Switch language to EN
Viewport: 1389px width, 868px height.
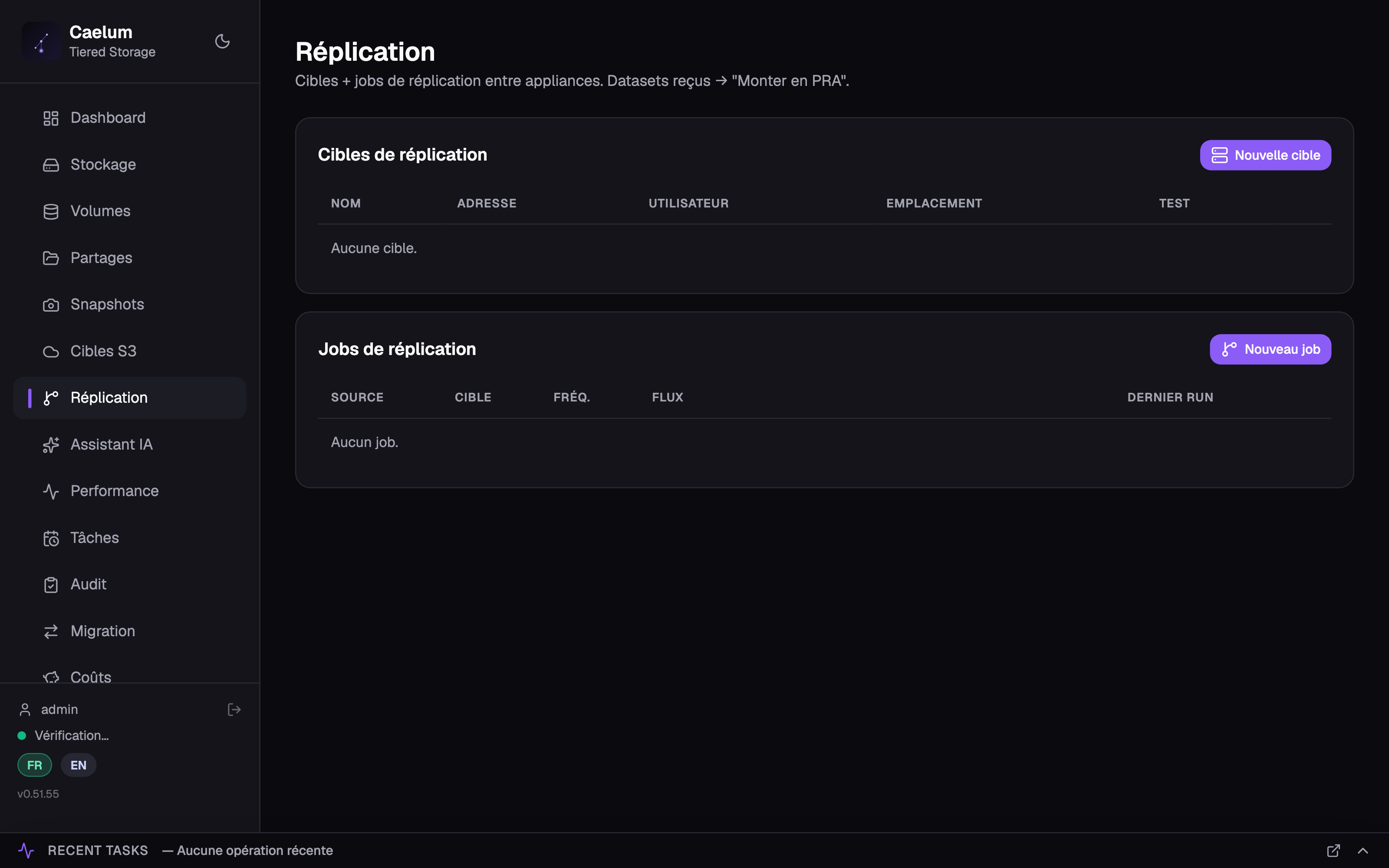[78, 765]
